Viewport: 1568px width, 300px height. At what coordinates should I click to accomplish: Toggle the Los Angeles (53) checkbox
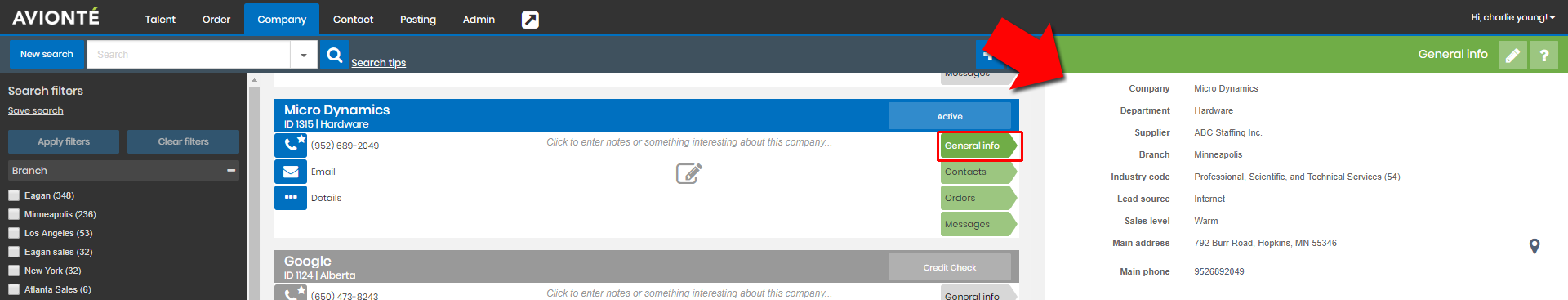14,233
